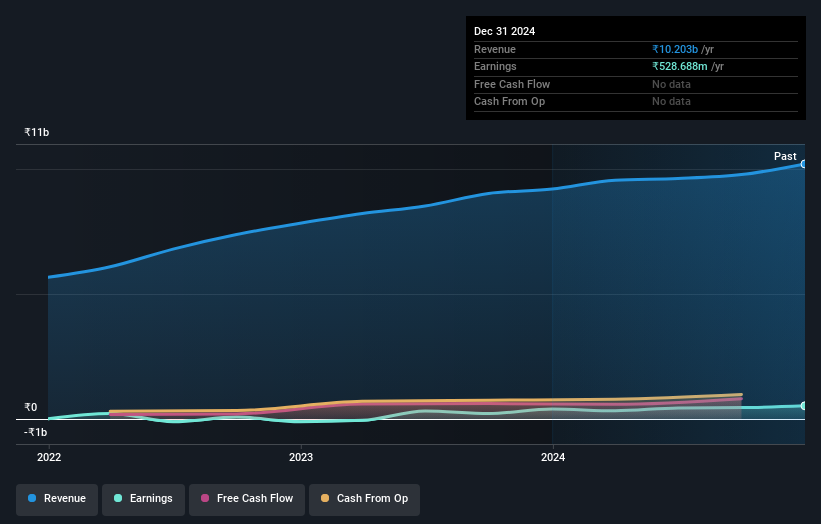Toggle the Free Cash Flow legend button
The height and width of the screenshot is (524, 821).
[247, 499]
